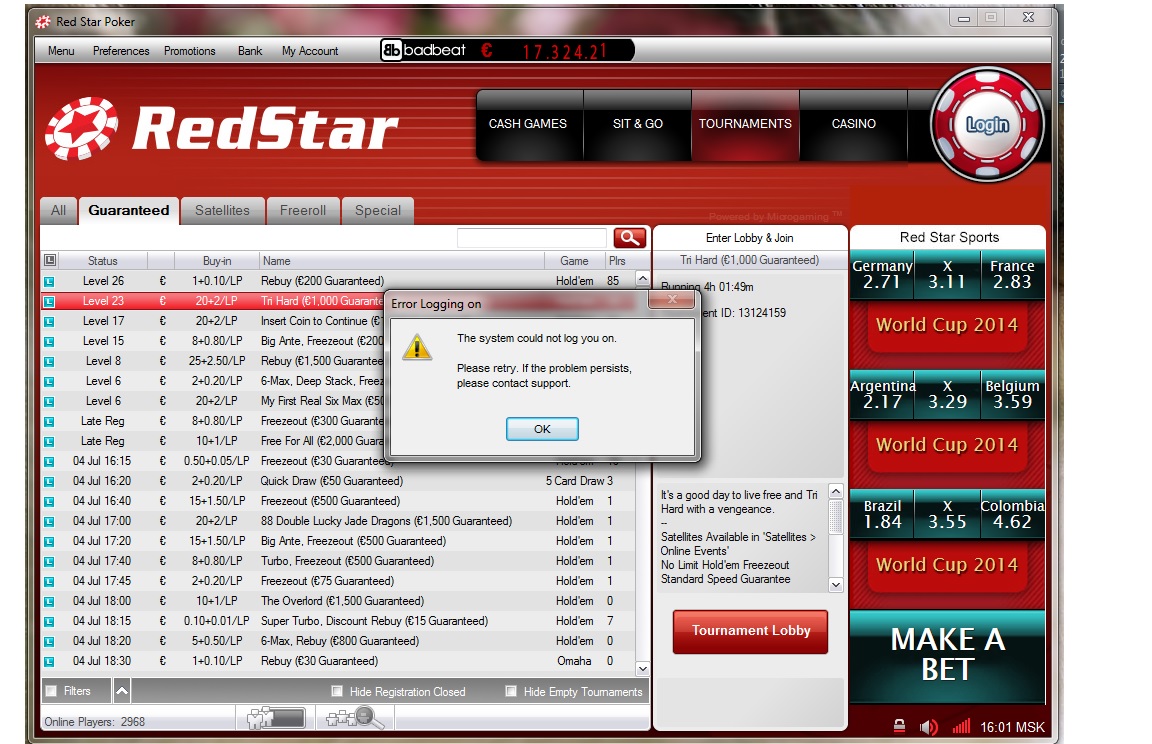The image size is (1152, 744).
Task: Click the red magnifier search button
Action: point(630,237)
